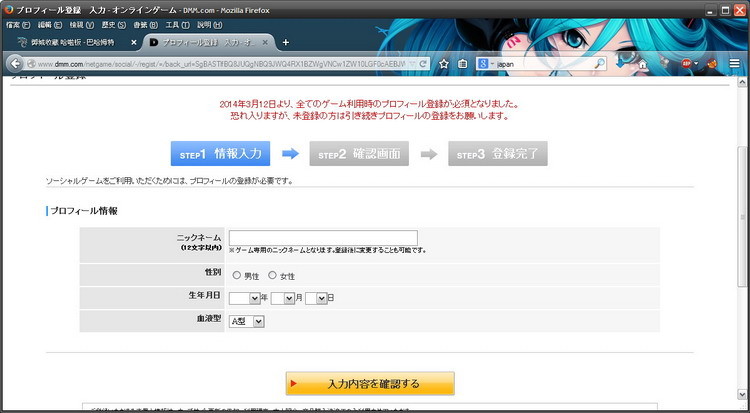Click the ニックネーム label

[x=199, y=237]
